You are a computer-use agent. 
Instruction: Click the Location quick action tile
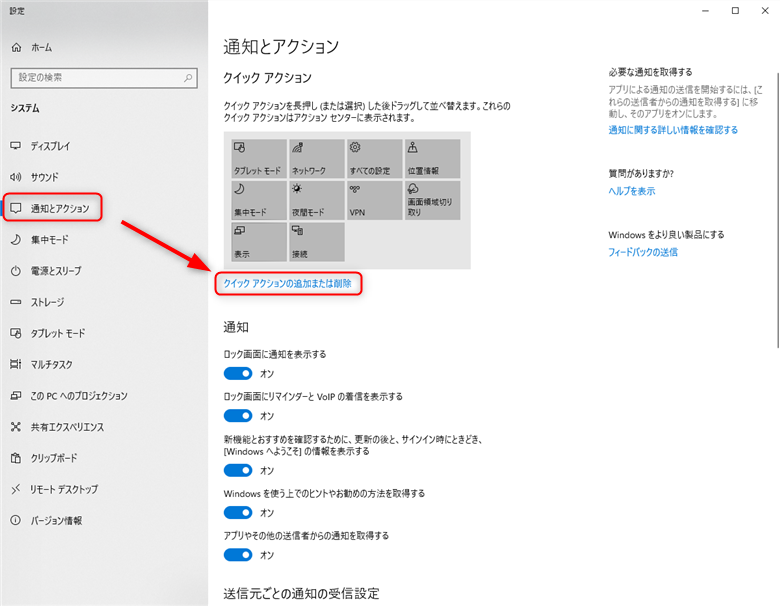[x=432, y=159]
